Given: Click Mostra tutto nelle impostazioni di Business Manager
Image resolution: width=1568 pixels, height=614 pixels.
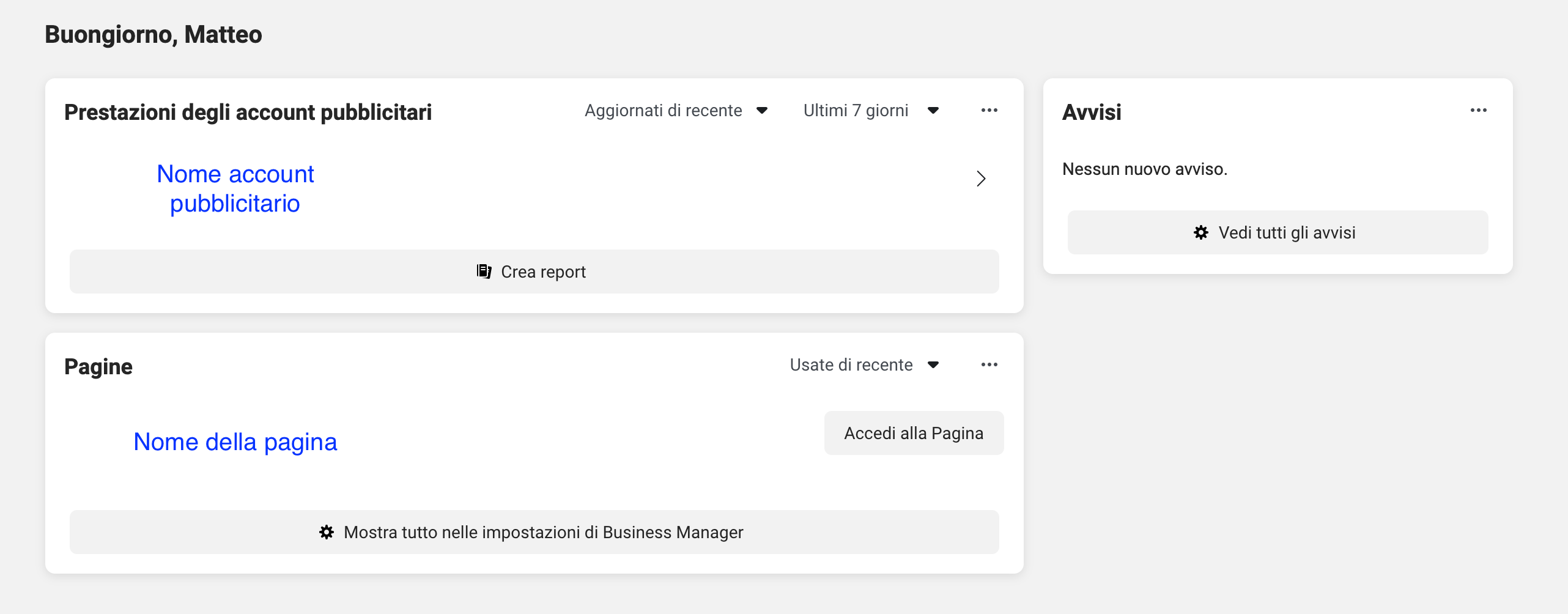Looking at the screenshot, I should point(534,532).
